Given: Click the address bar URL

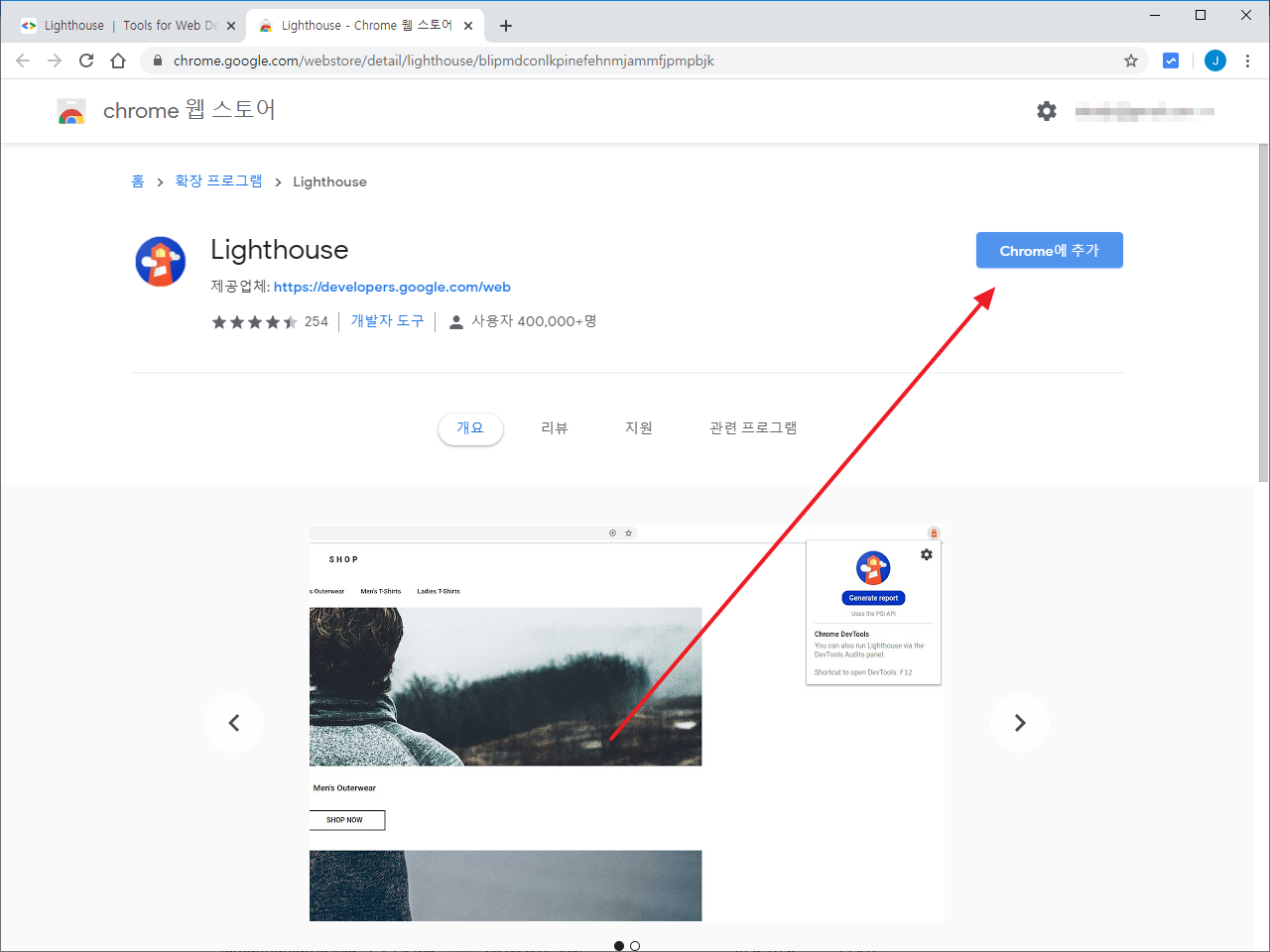Looking at the screenshot, I should click(x=444, y=60).
